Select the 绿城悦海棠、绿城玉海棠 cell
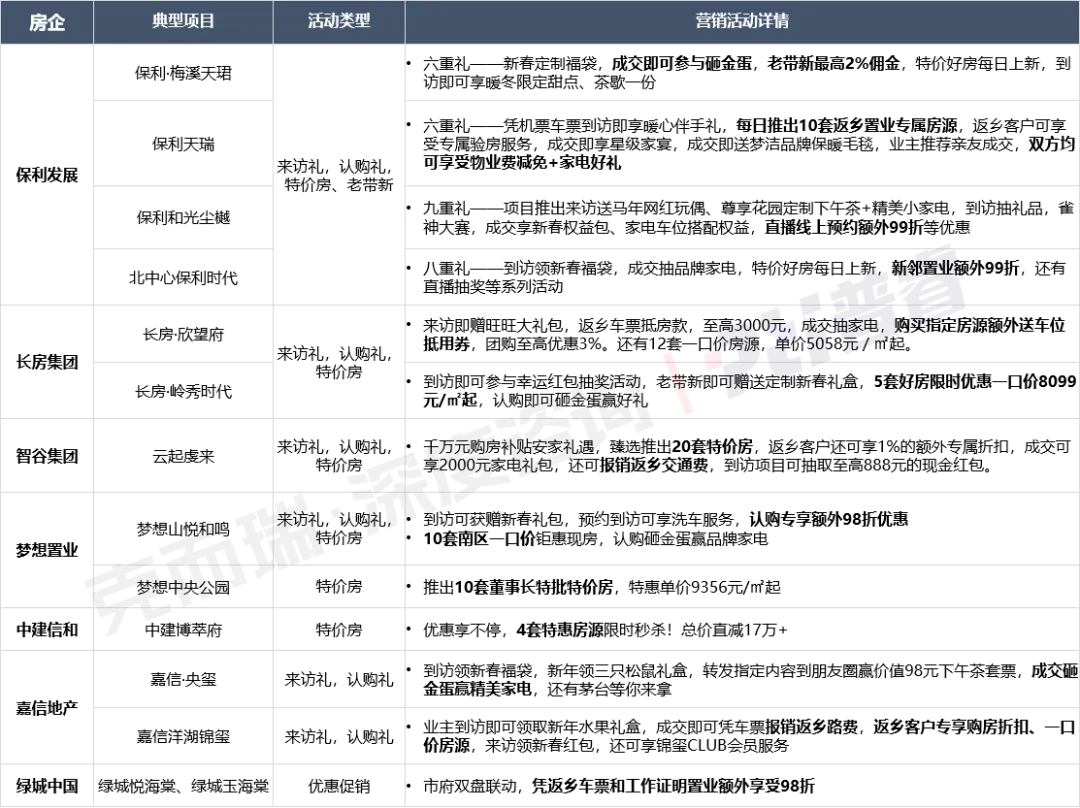The image size is (1080, 808). coord(183,785)
